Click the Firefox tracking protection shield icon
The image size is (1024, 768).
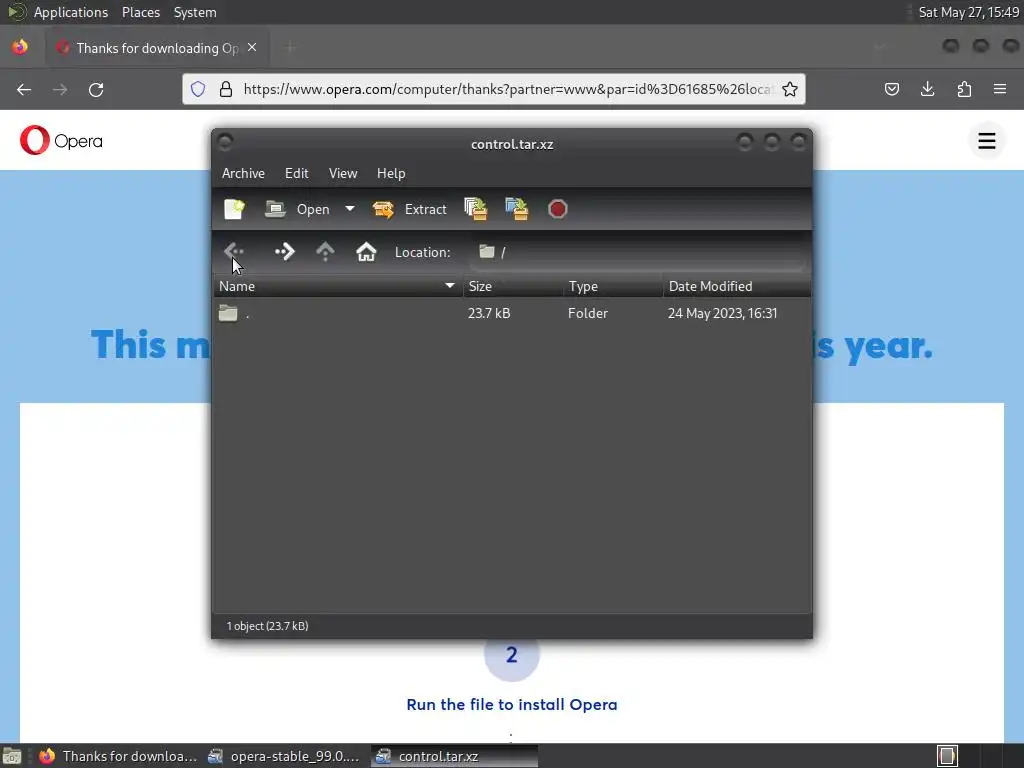pyautogui.click(x=198, y=89)
